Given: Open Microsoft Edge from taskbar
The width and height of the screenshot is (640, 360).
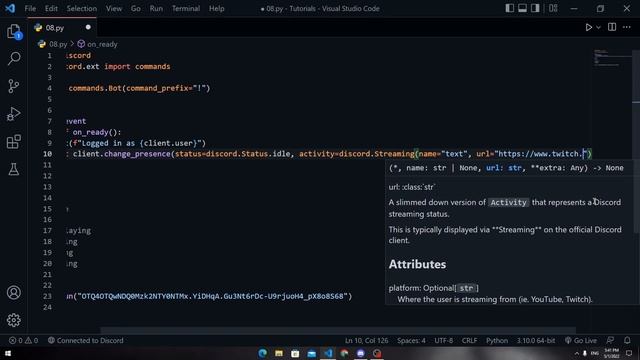Looking at the screenshot, I should [262, 353].
